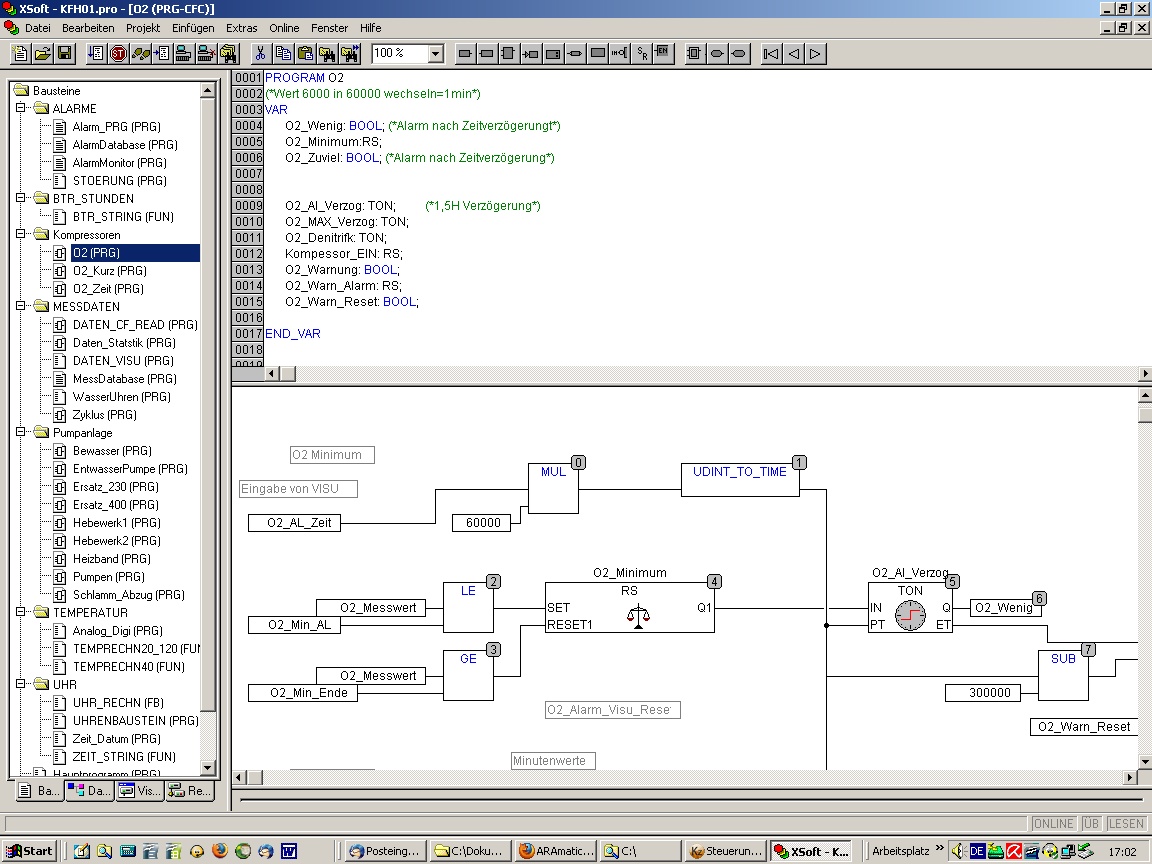The height and width of the screenshot is (864, 1152).
Task: Open the Extras menu
Action: [242, 28]
